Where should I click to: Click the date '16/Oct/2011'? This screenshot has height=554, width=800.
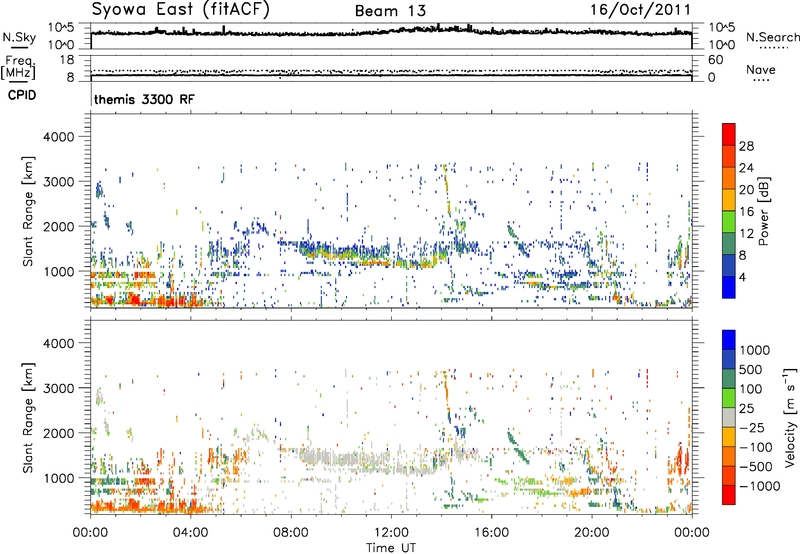coord(640,10)
